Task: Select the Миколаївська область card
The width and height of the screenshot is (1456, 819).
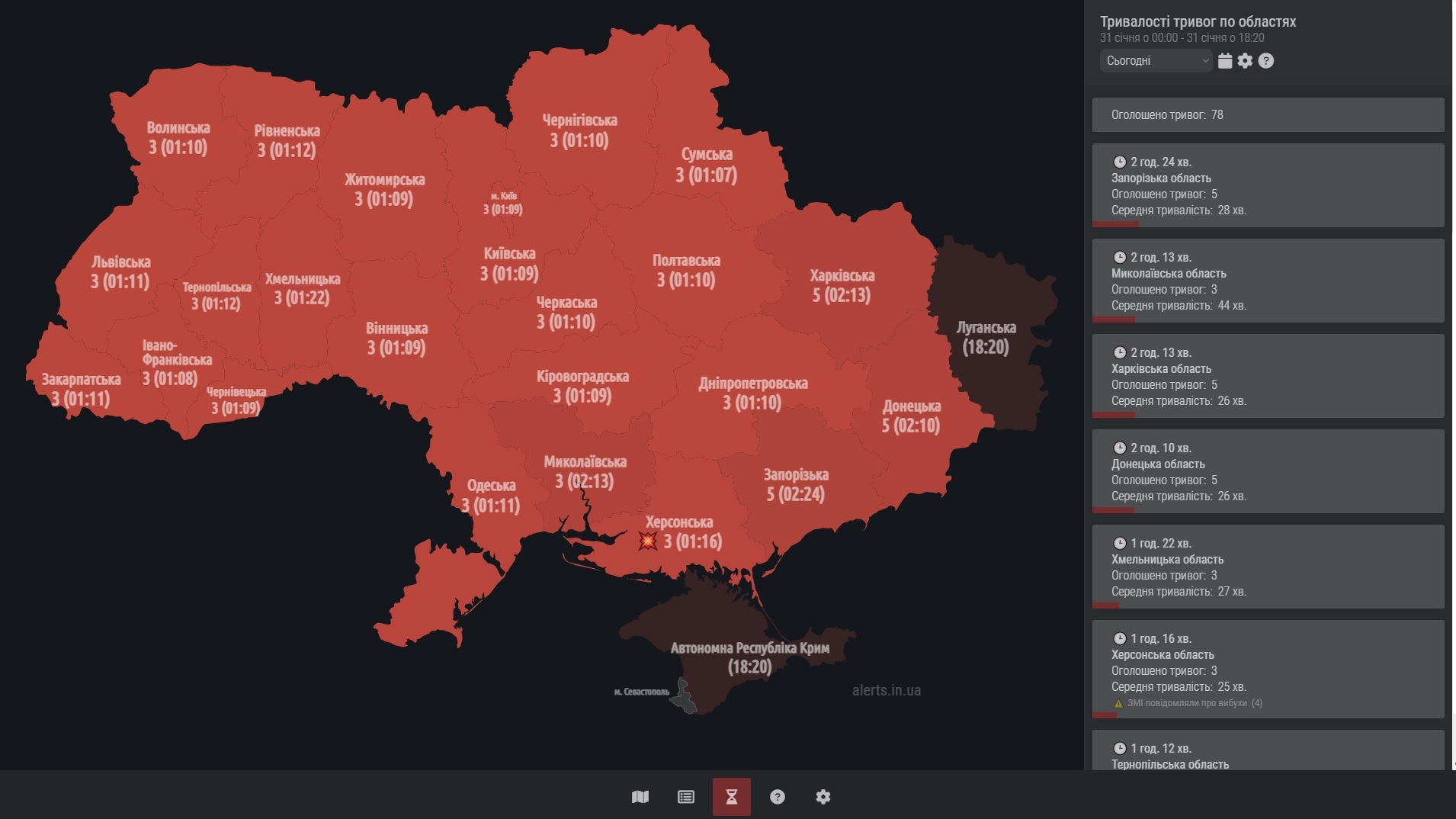Action: coord(1268,281)
